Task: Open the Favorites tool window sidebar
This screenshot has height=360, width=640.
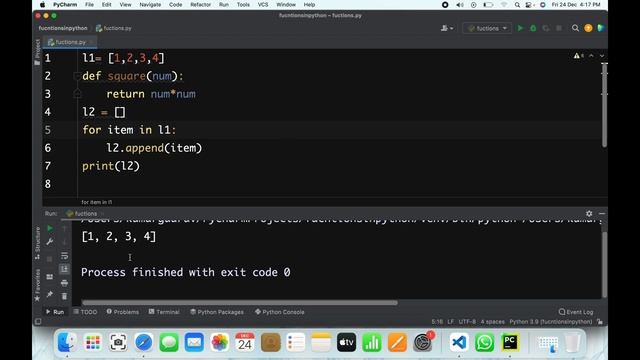Action: point(37,285)
